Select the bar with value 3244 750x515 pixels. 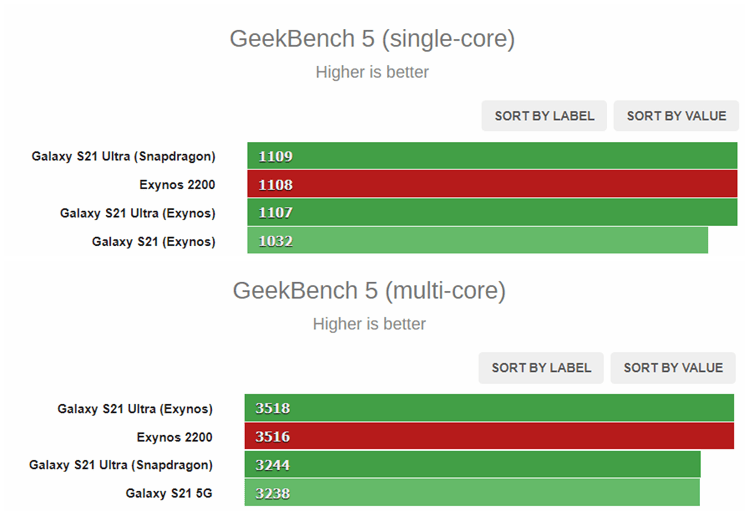(472, 464)
